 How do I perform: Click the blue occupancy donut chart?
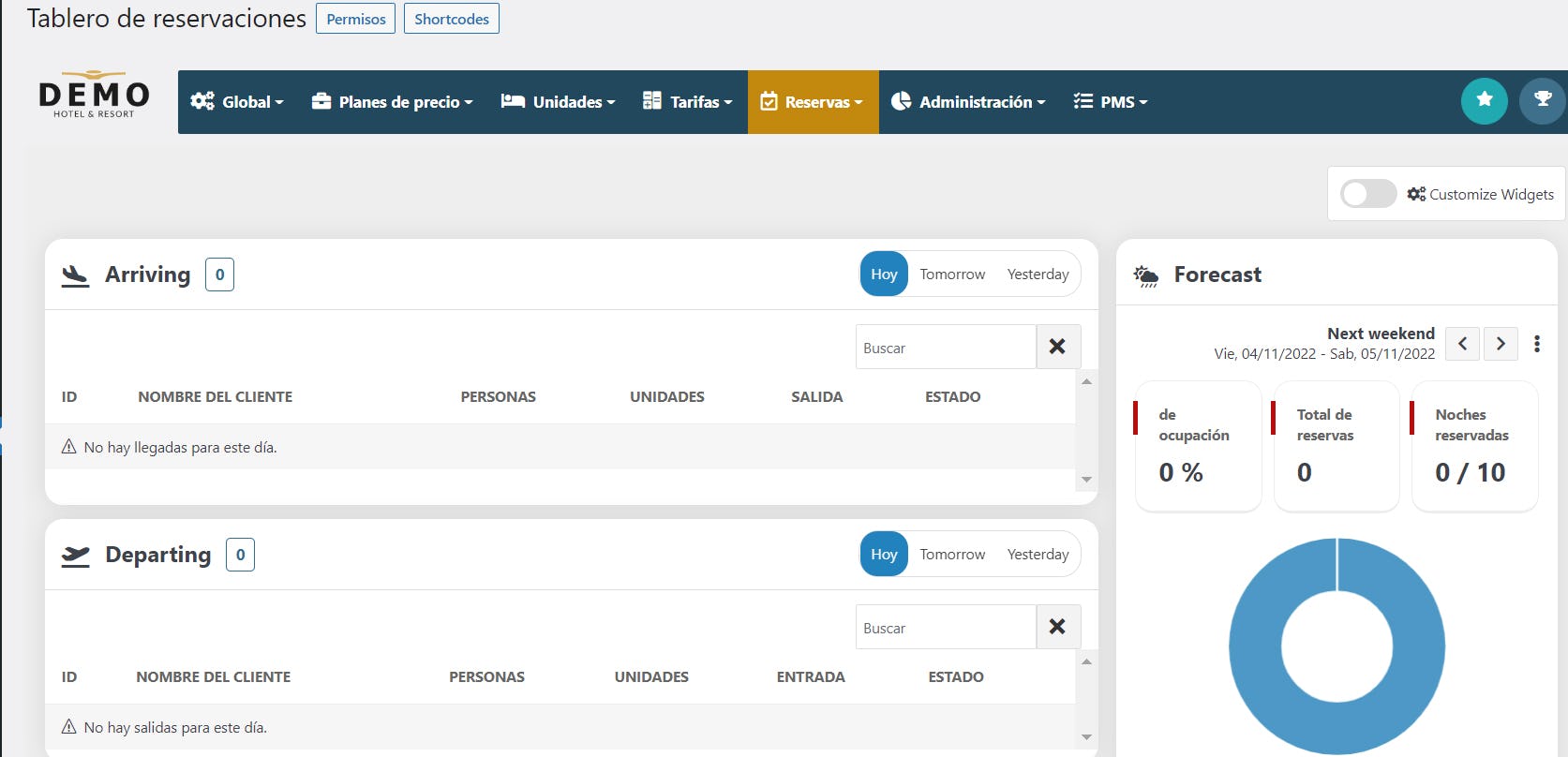point(1337,646)
